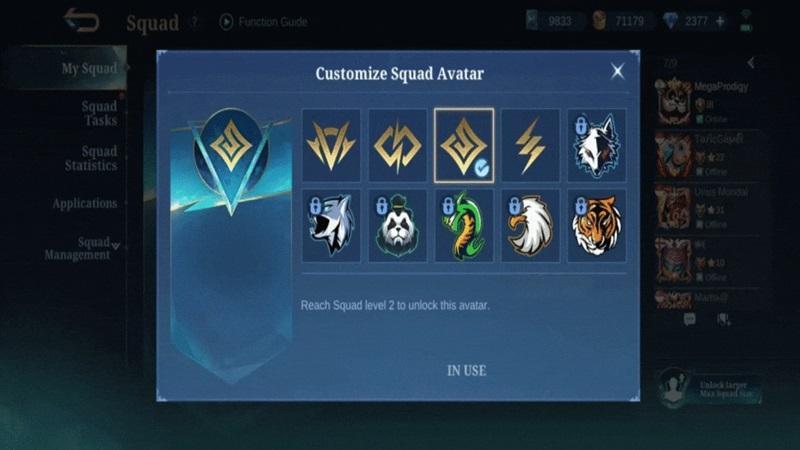Click the IN USE button
Viewport: 800px width, 450px height.
[466, 370]
